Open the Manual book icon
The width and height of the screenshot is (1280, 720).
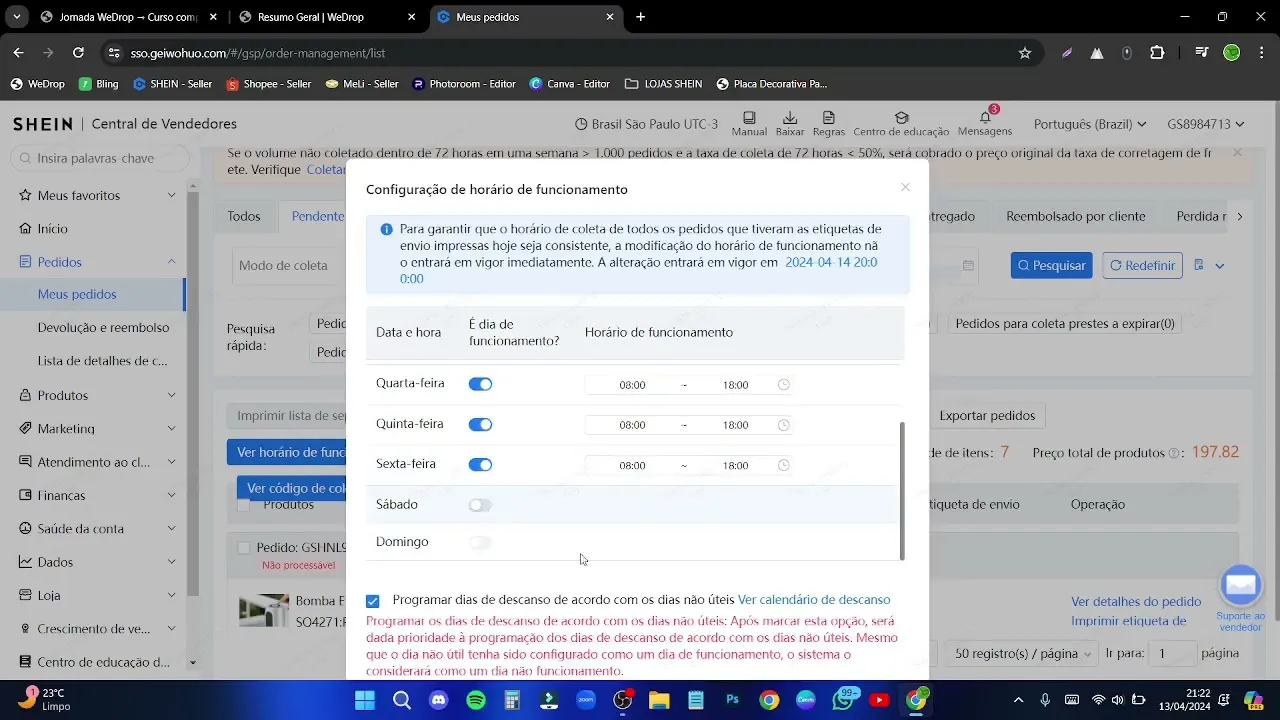tap(749, 118)
